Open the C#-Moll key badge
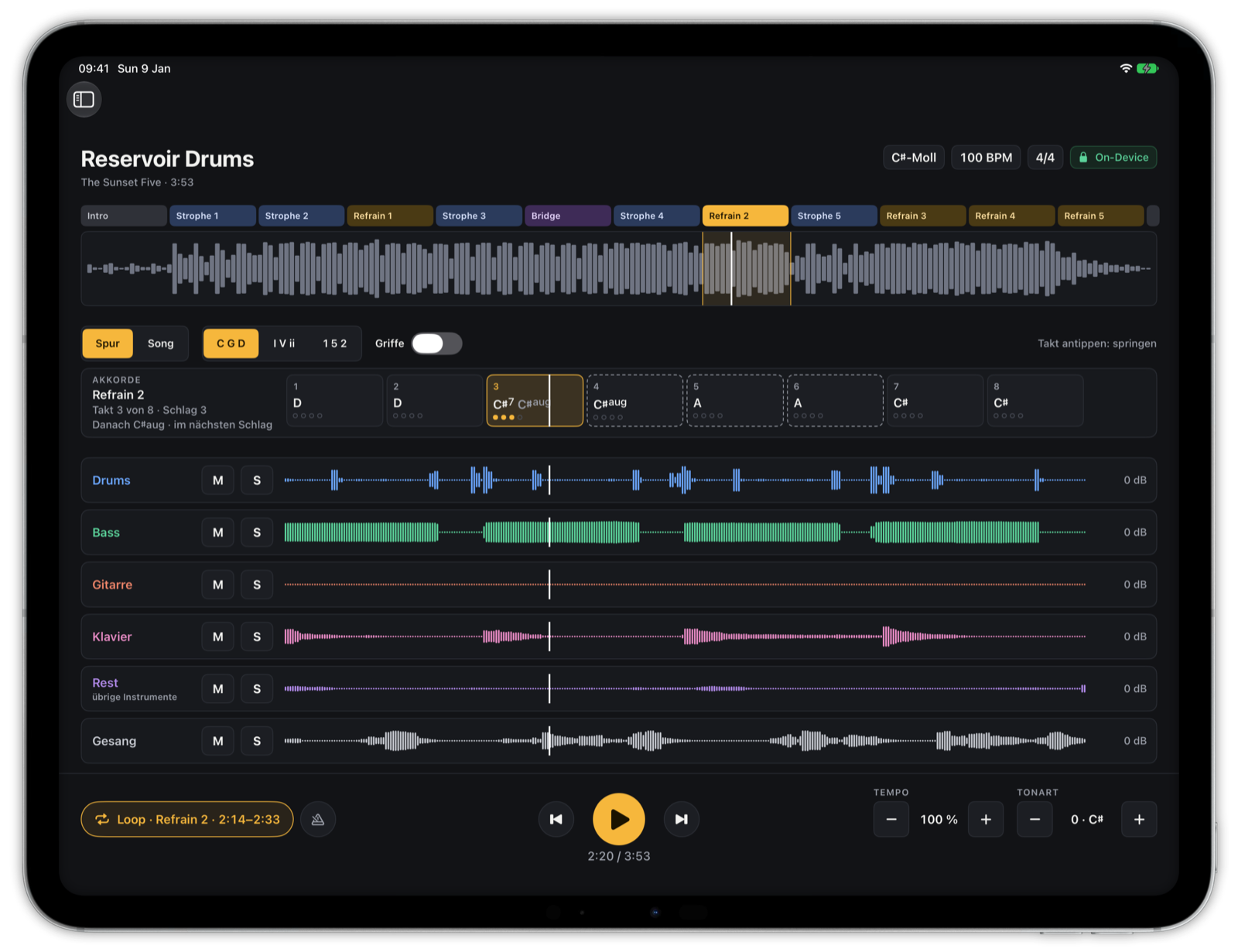 click(914, 158)
